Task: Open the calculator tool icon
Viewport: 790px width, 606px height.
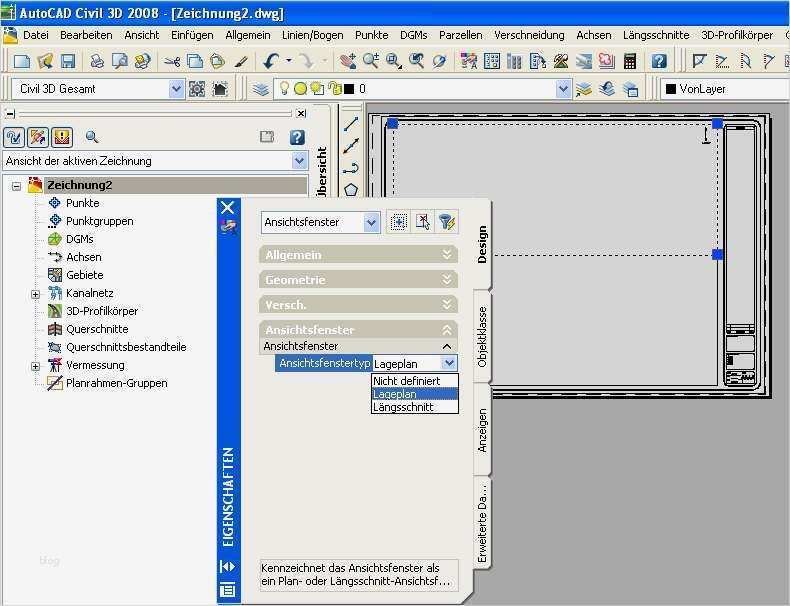Action: [x=629, y=61]
